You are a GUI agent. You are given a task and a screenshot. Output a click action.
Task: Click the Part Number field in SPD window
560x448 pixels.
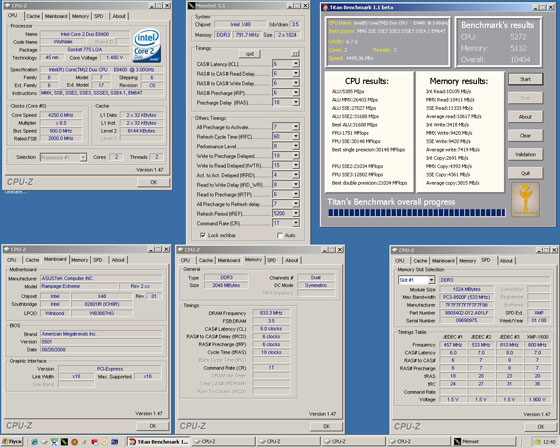[467, 313]
